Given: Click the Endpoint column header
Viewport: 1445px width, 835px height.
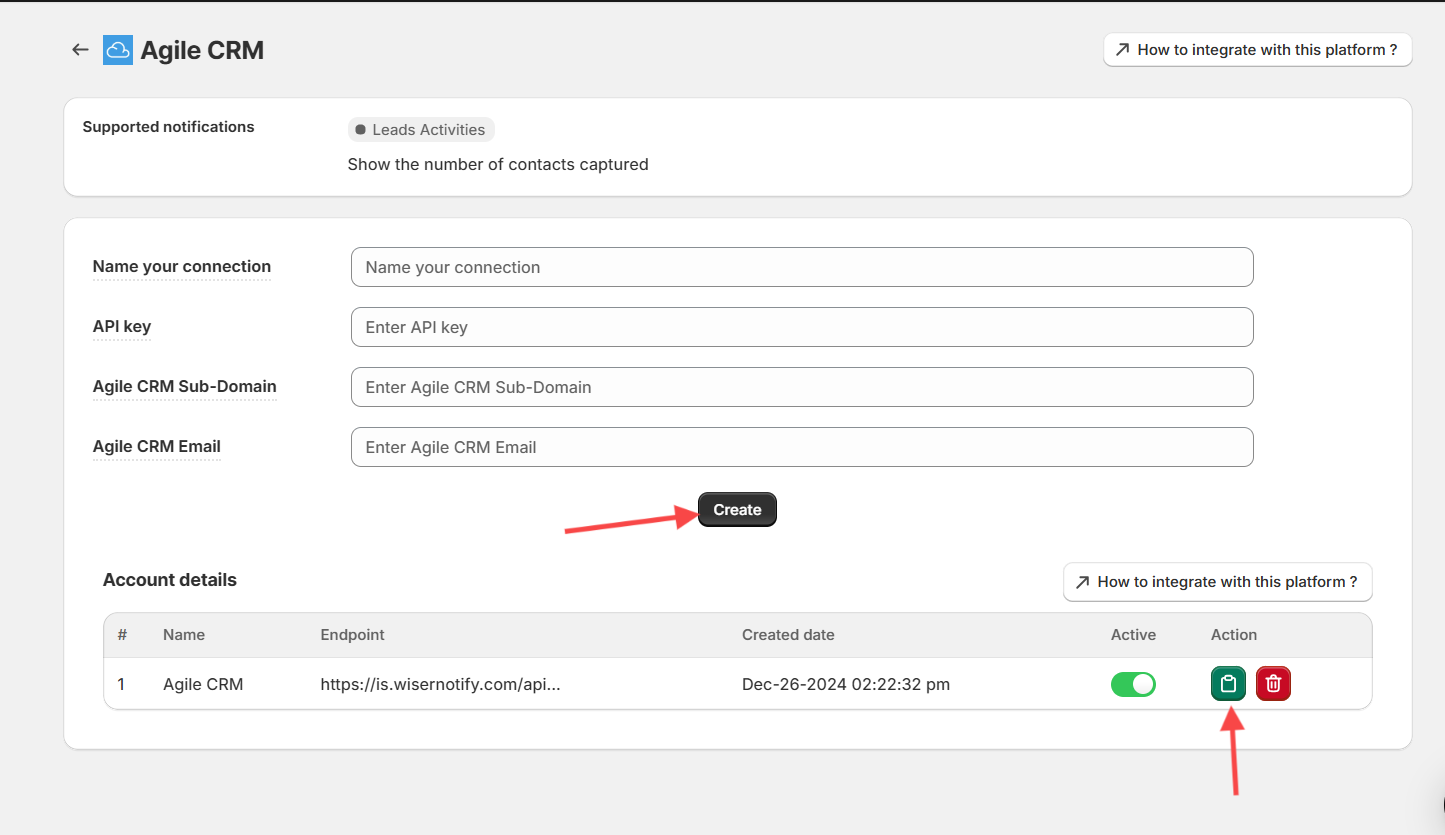Looking at the screenshot, I should (352, 635).
